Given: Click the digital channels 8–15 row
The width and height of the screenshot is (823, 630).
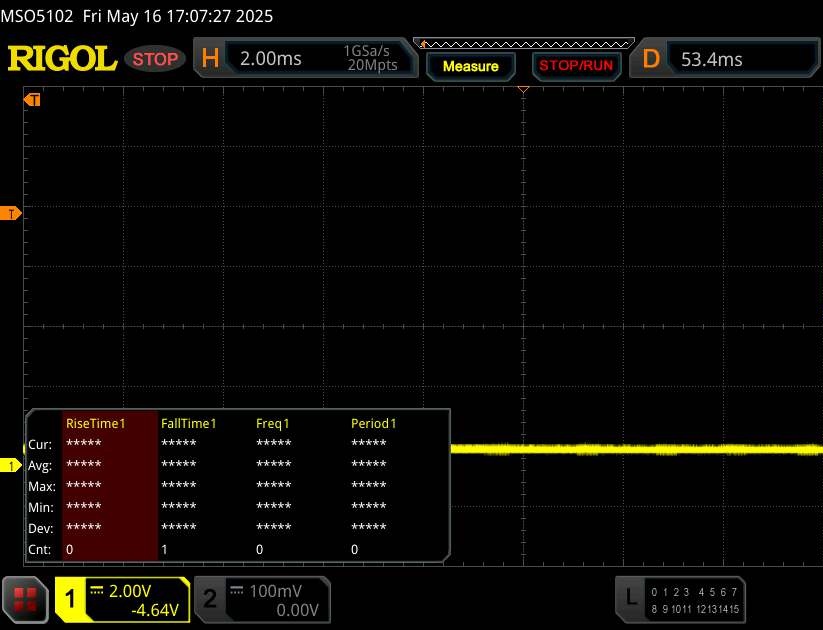Looking at the screenshot, I should 694,609.
